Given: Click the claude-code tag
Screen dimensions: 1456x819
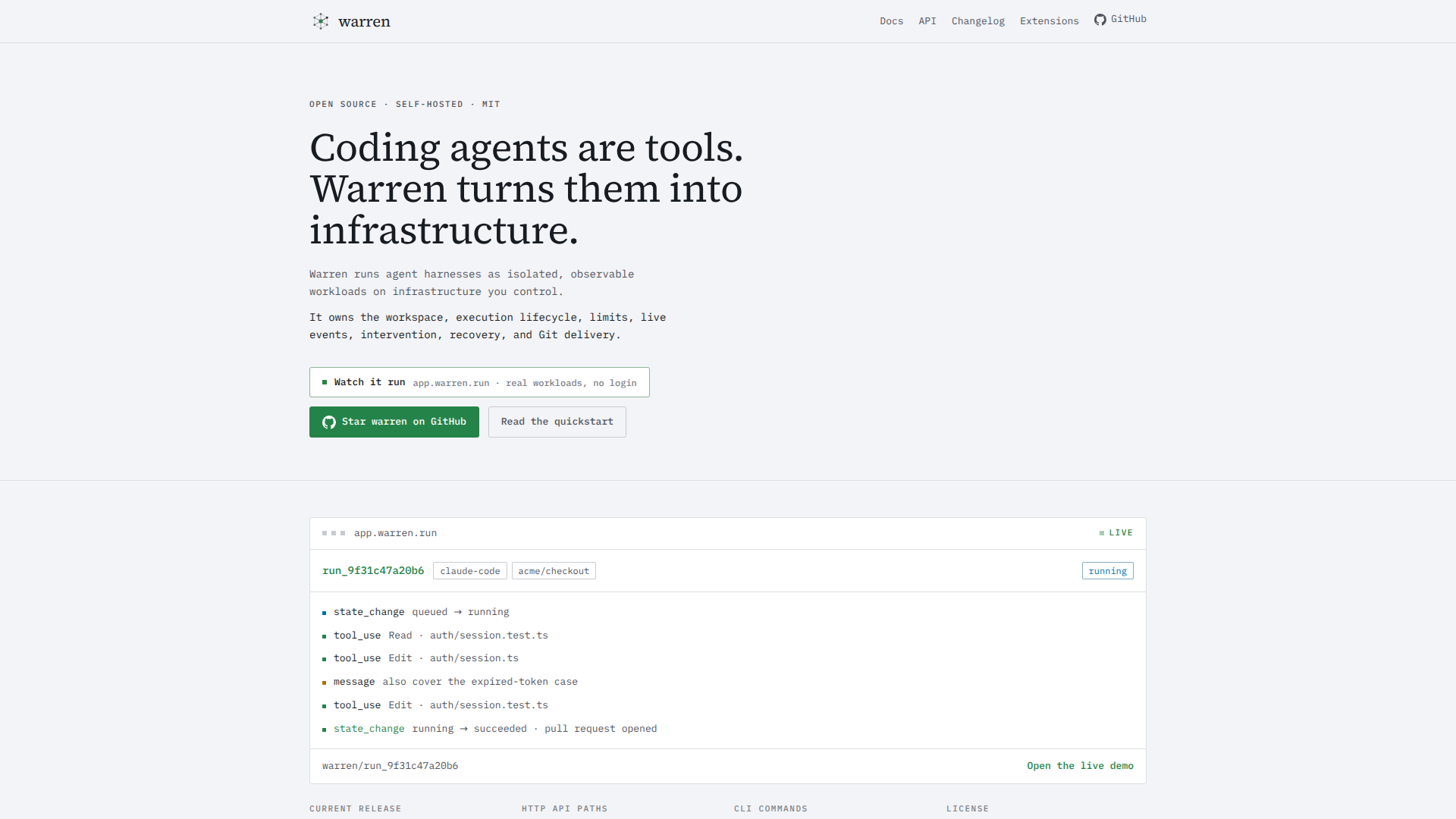Looking at the screenshot, I should click(x=470, y=571).
